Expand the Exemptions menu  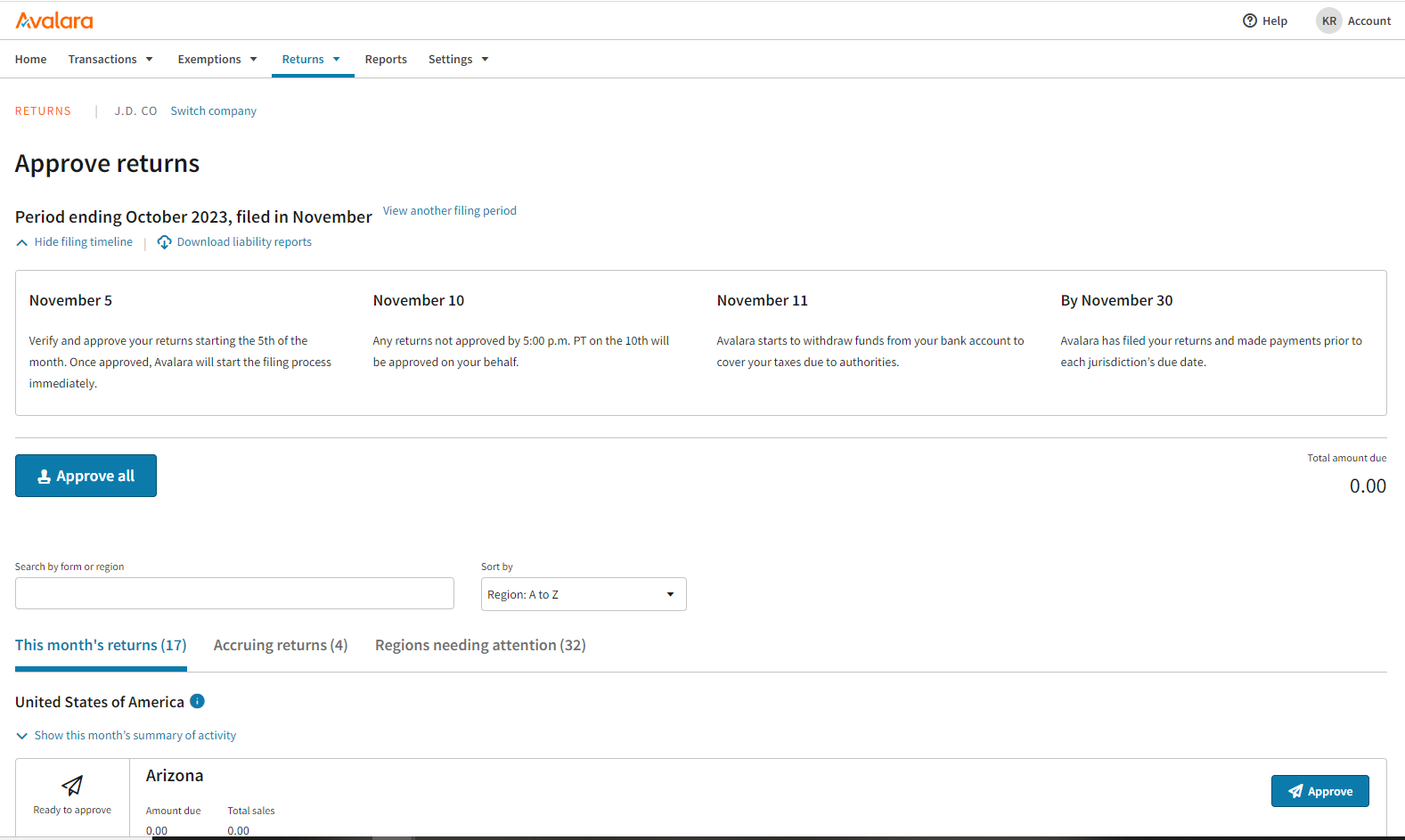(217, 60)
